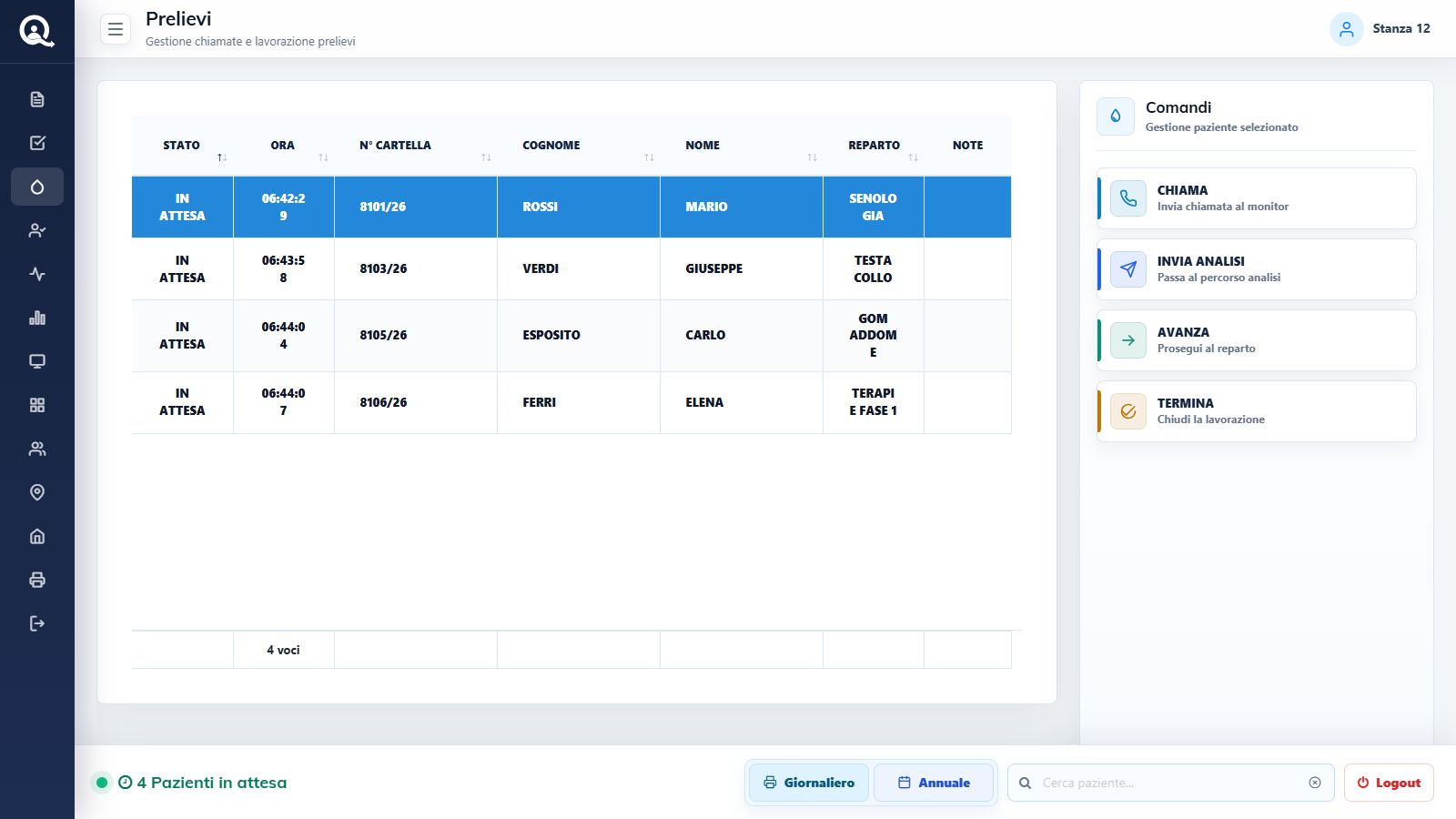The image size is (1456, 819).
Task: Select the VERDI GIUSEPPE patient row
Action: point(571,269)
